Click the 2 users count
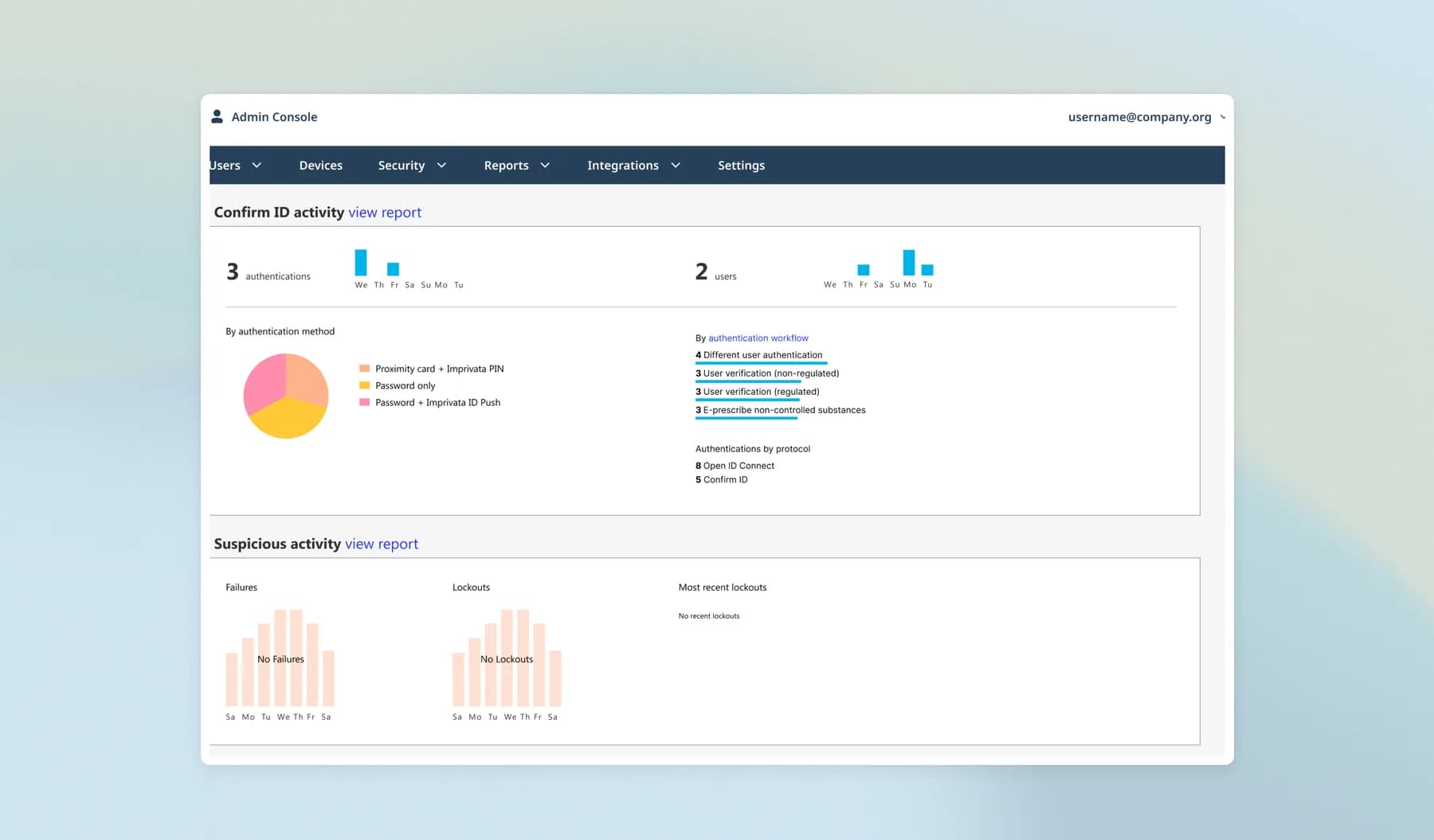Image resolution: width=1434 pixels, height=840 pixels. [716, 272]
